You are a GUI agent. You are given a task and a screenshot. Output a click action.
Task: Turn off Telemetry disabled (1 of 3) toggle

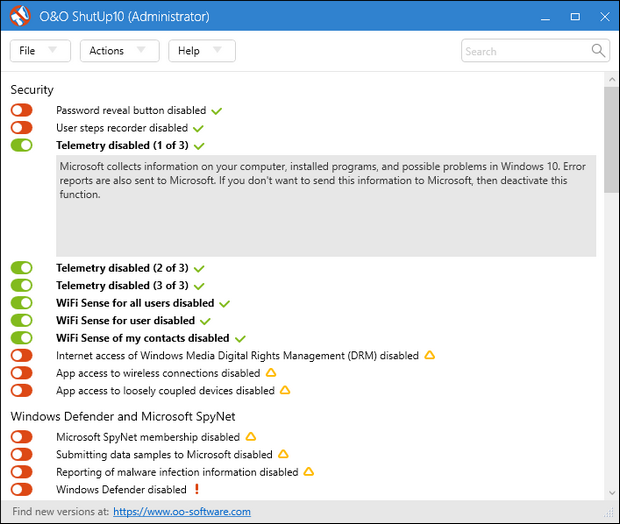pyautogui.click(x=22, y=146)
